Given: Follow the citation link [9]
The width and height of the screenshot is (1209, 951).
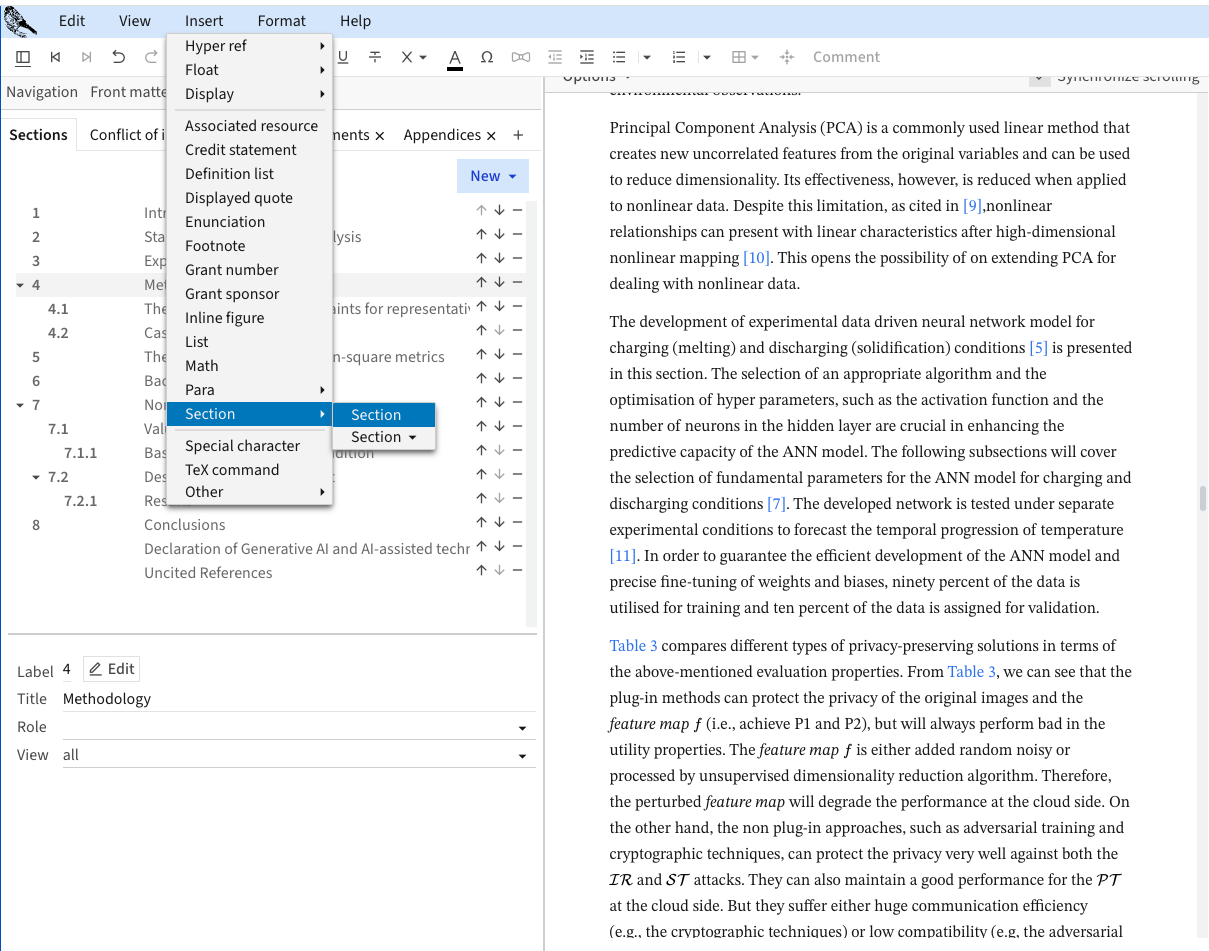Looking at the screenshot, I should 972,206.
